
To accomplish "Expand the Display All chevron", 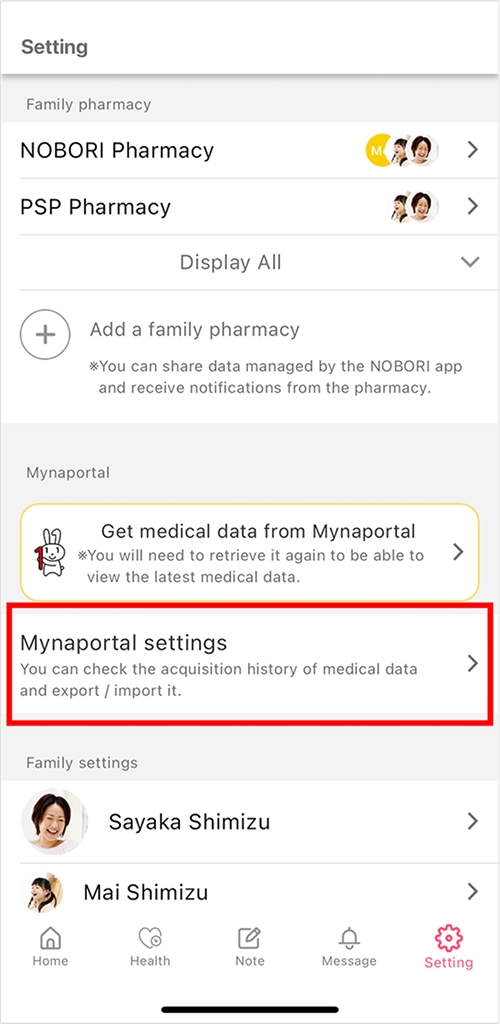I will (x=470, y=263).
